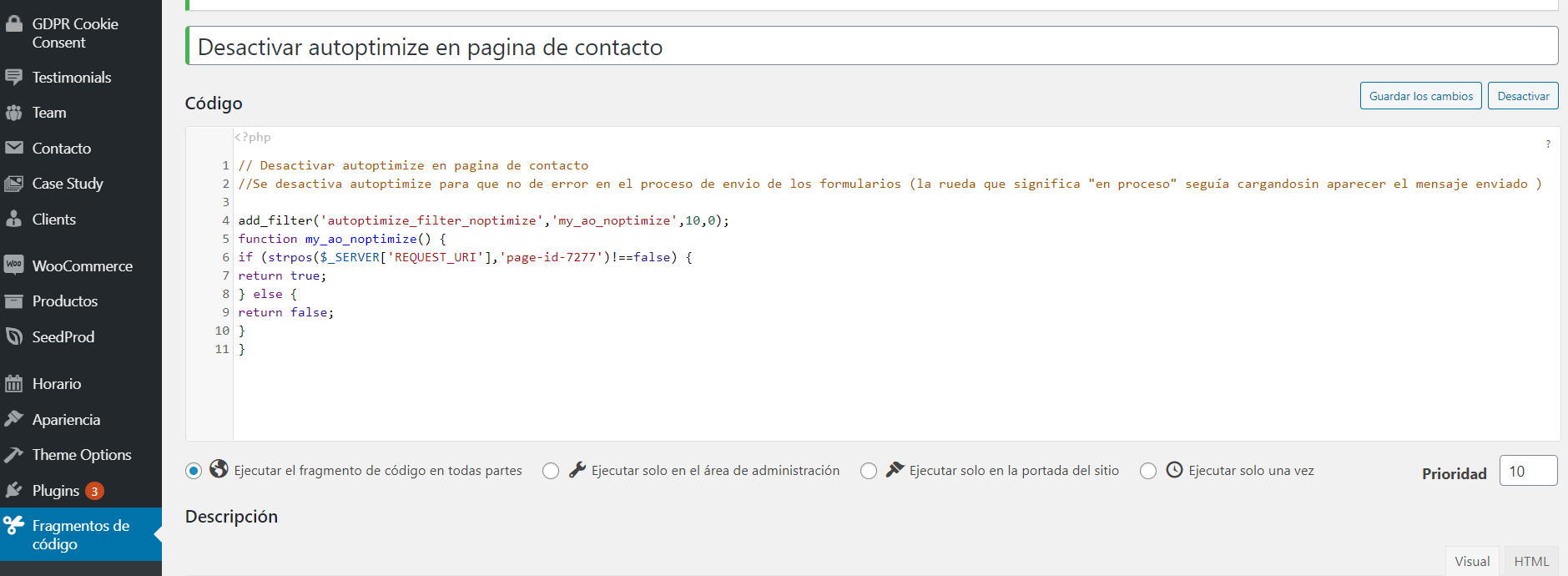The height and width of the screenshot is (576, 1568).
Task: Click the Código section heading
Action: point(214,104)
